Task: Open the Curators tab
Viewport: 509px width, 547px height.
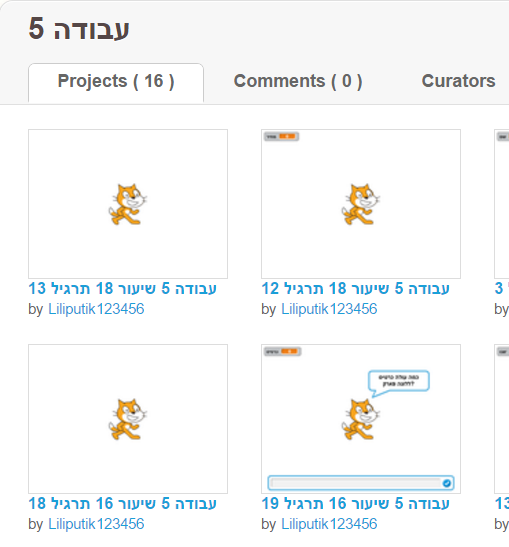Action: pos(458,81)
